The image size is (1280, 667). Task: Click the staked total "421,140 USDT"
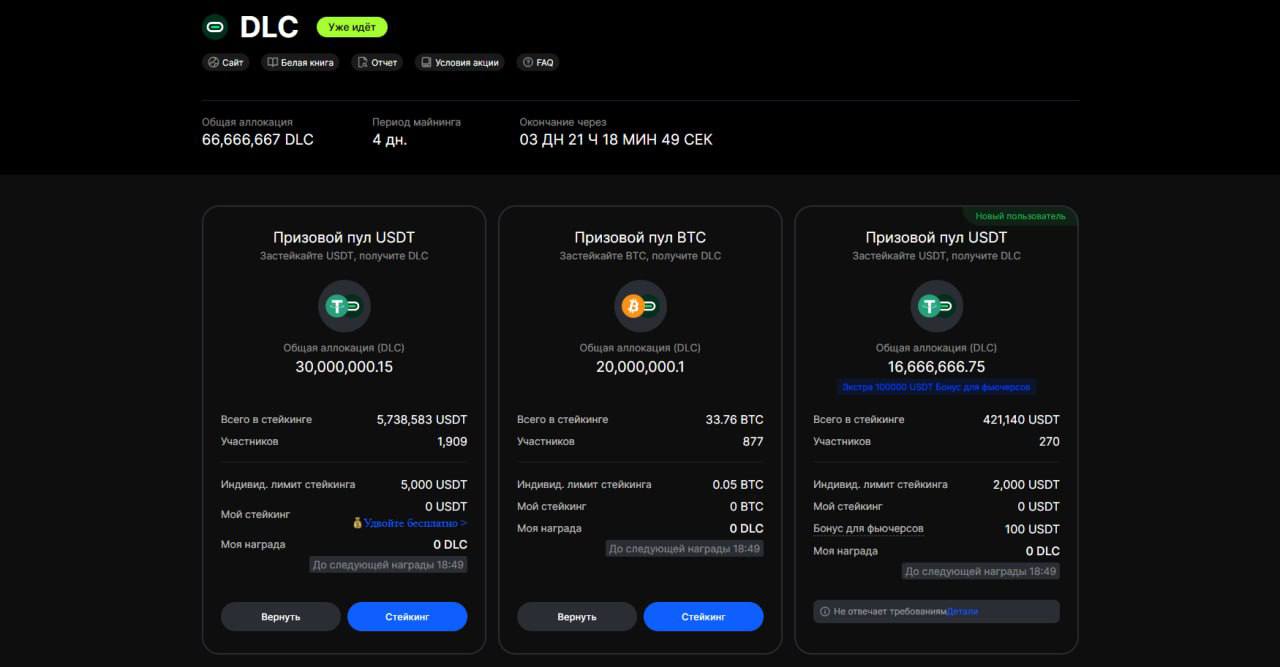[x=1021, y=420]
